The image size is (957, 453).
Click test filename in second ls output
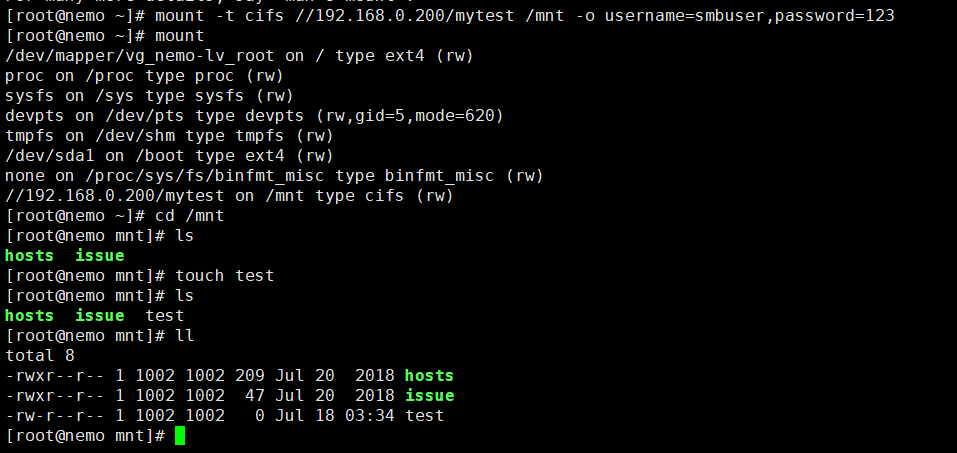(165, 316)
